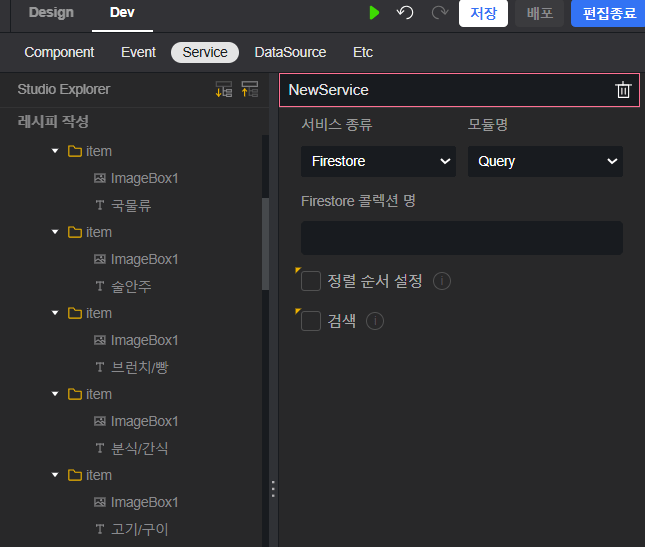The width and height of the screenshot is (645, 547).
Task: Enable 정렬 순서 설정 checkbox
Action: (311, 281)
